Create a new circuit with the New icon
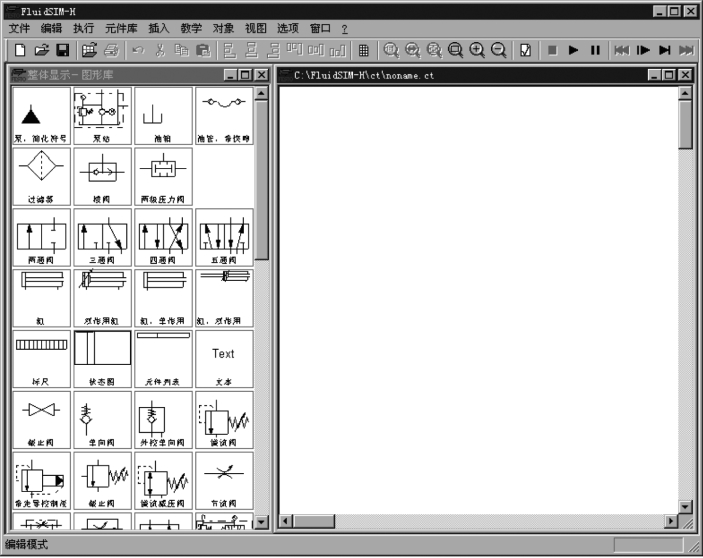This screenshot has height=558, width=703. coord(20,50)
